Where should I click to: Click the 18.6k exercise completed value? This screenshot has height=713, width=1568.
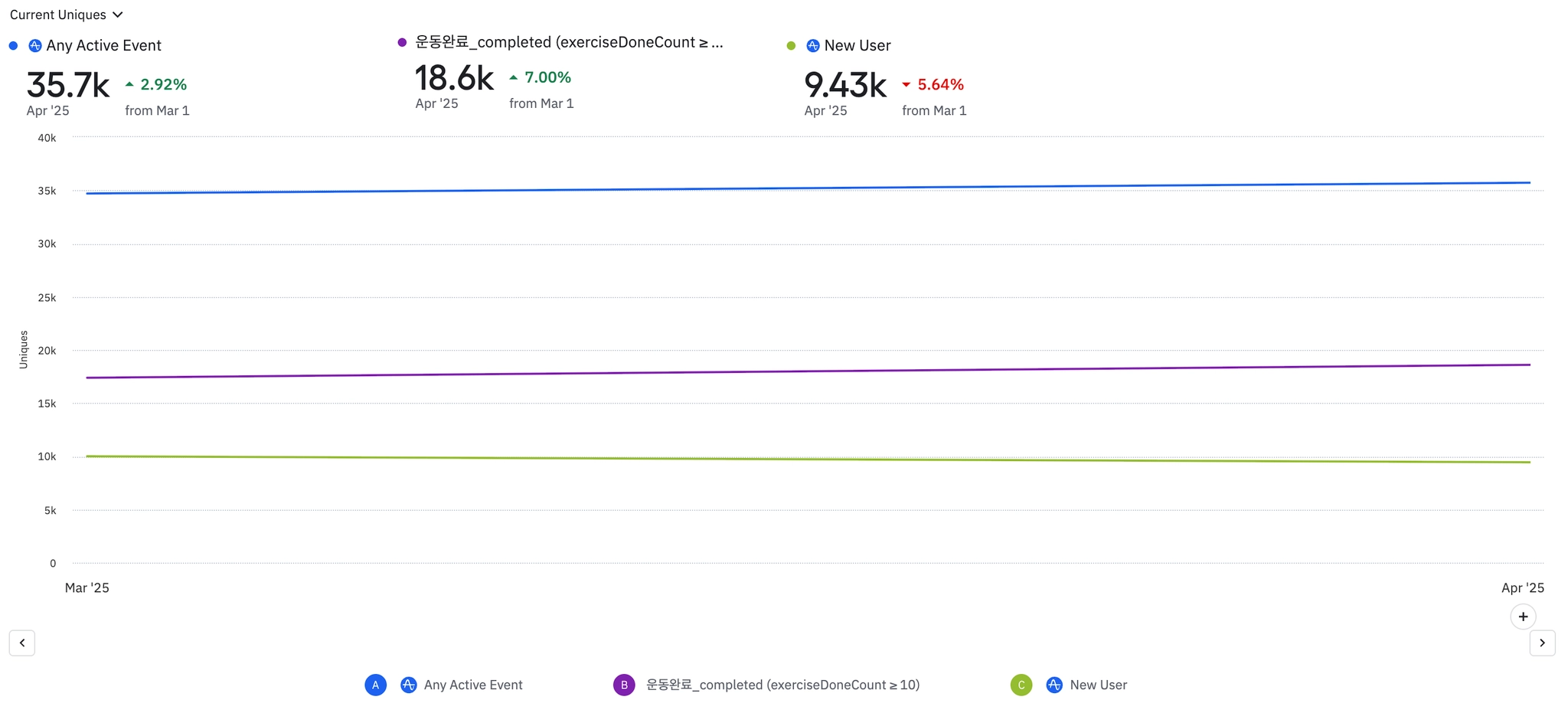click(x=455, y=78)
